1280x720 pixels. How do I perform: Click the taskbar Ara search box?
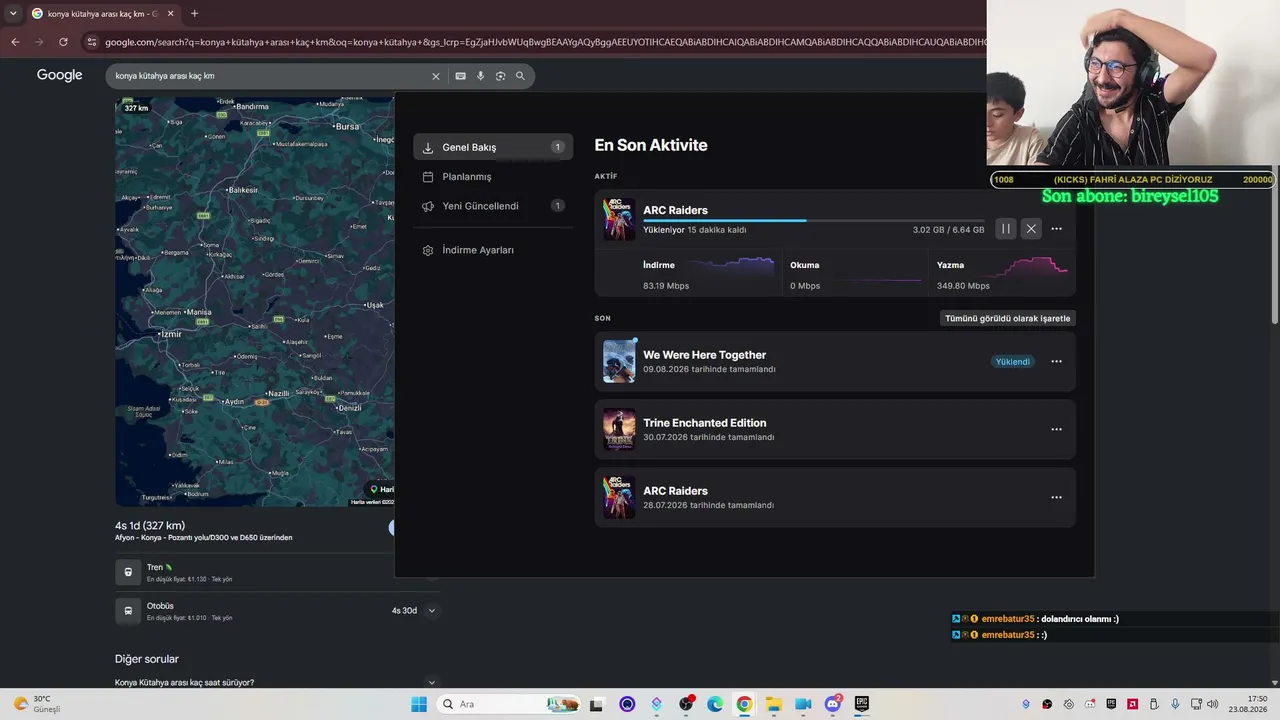(x=509, y=704)
